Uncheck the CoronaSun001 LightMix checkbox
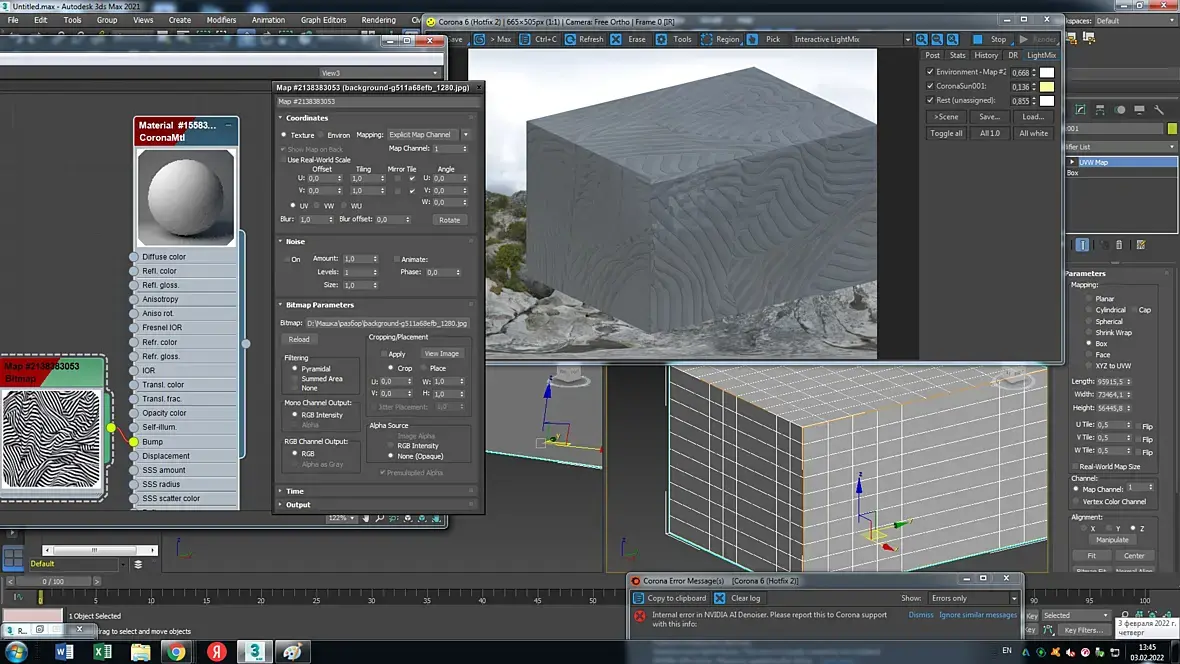Viewport: 1180px width, 664px height. 931,86
